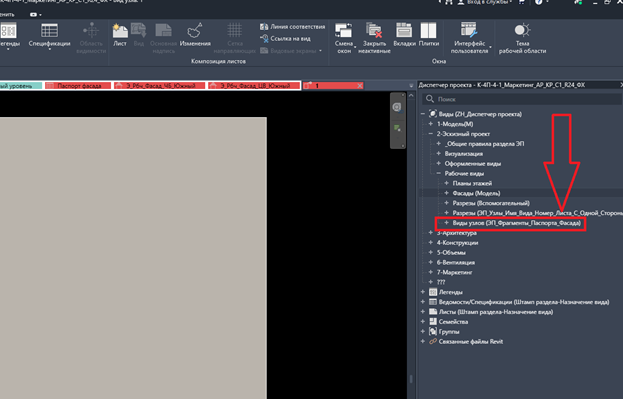The height and width of the screenshot is (399, 623).
Task: Click the Лист sheet tool
Action: (120, 35)
